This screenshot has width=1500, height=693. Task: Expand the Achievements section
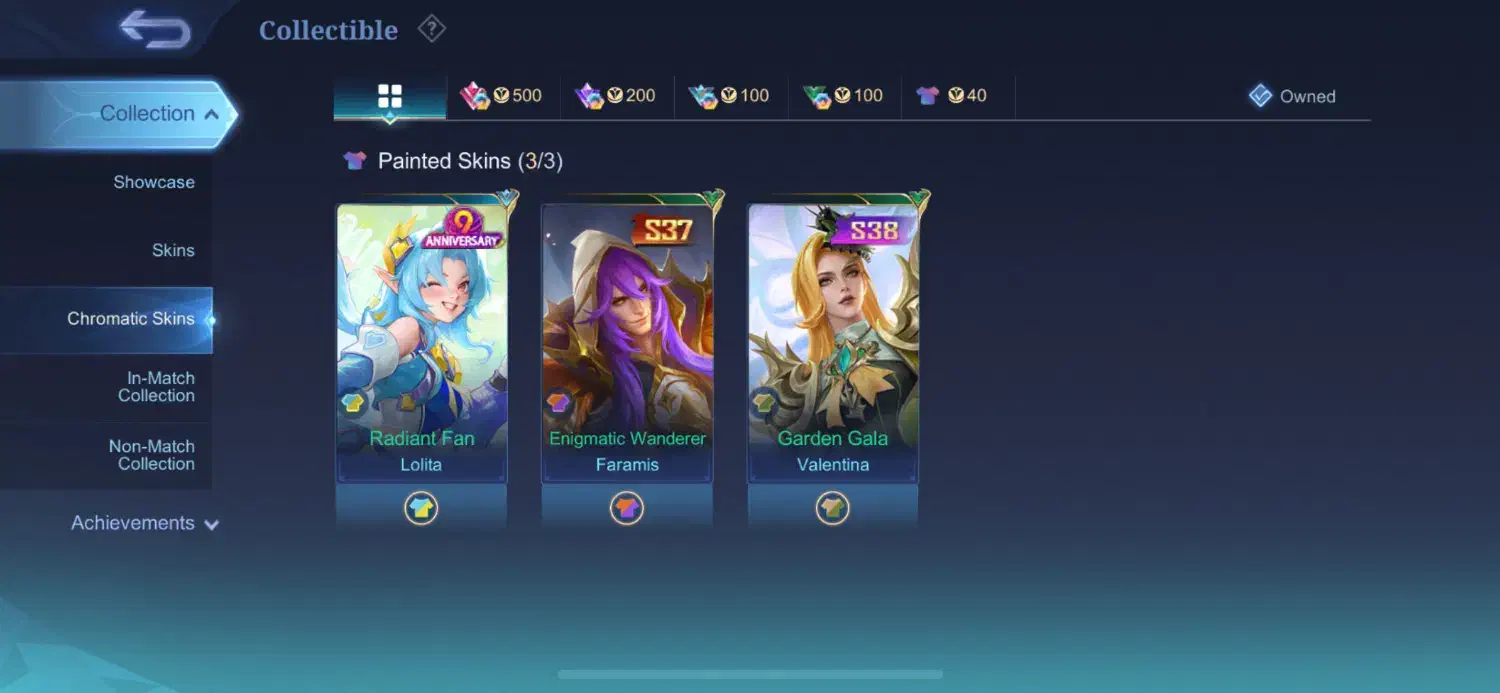point(145,523)
